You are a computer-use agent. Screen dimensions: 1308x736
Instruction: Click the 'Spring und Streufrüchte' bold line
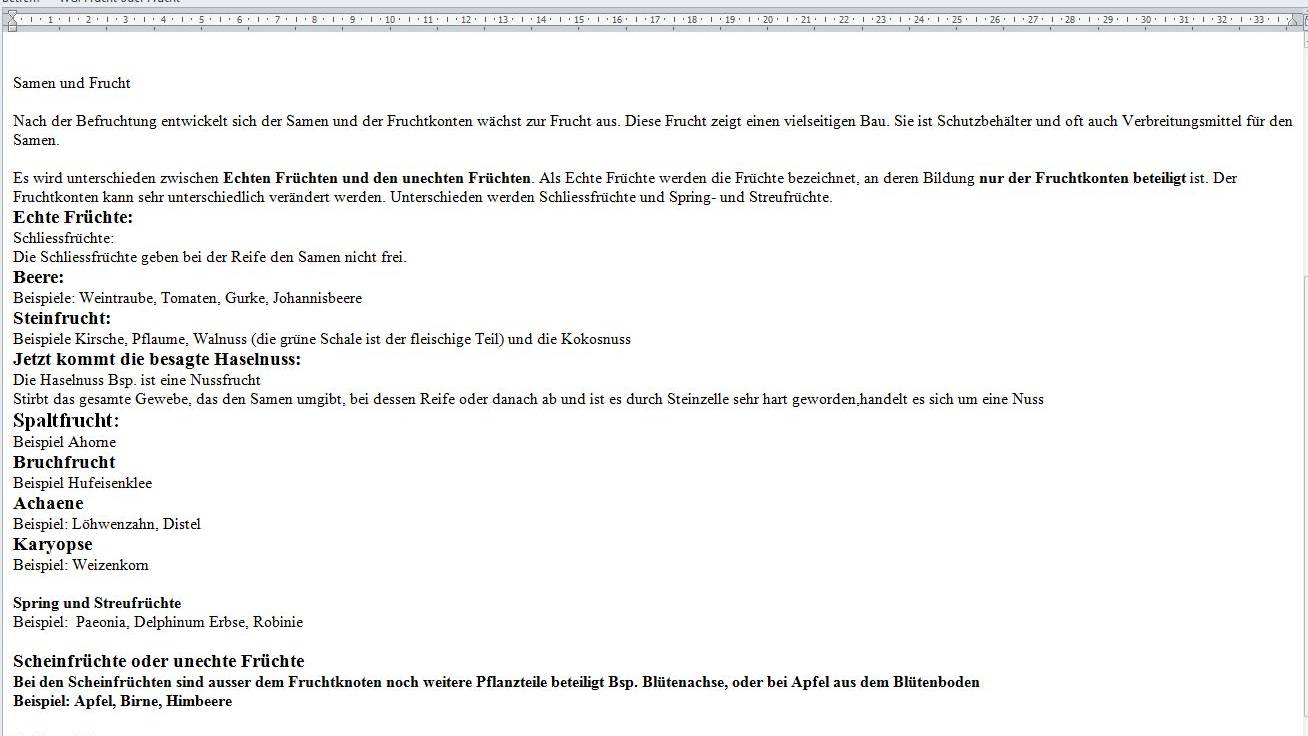point(97,603)
